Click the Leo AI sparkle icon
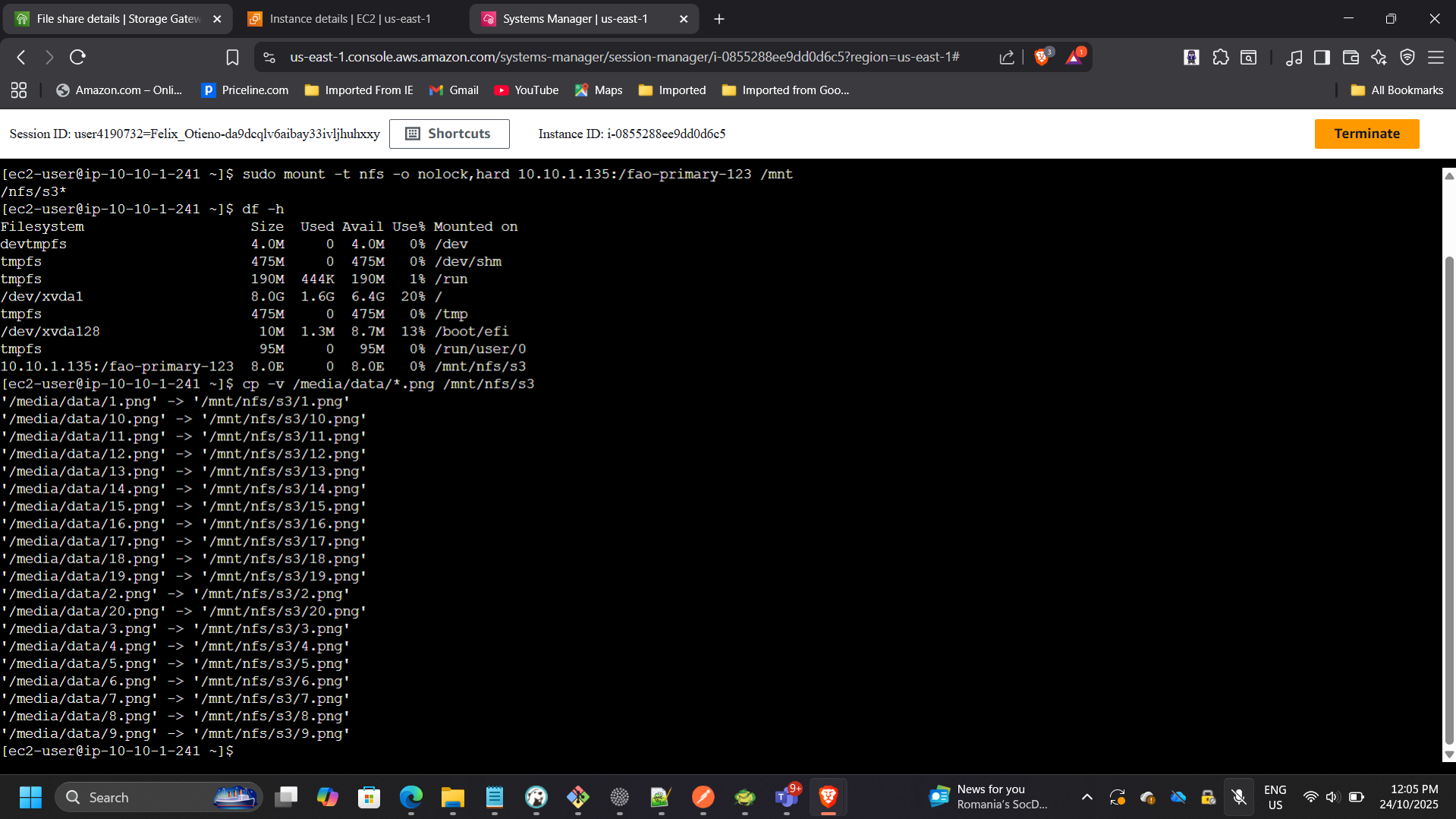 tap(1379, 56)
